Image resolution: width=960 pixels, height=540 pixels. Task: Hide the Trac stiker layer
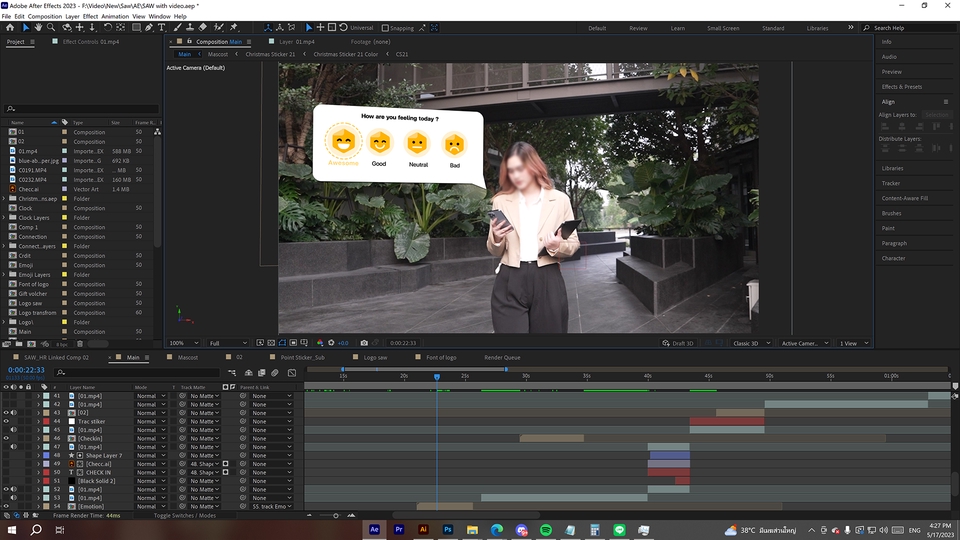[x=6, y=421]
